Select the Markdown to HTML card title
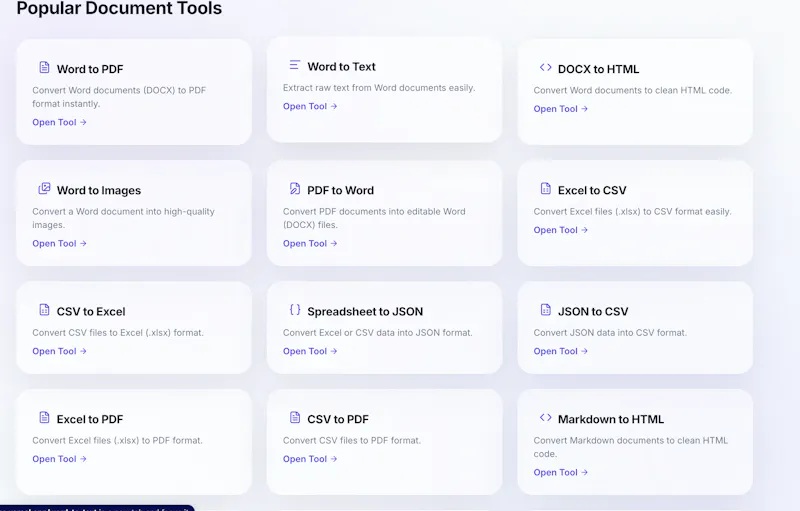This screenshot has height=511, width=800. click(x=611, y=419)
